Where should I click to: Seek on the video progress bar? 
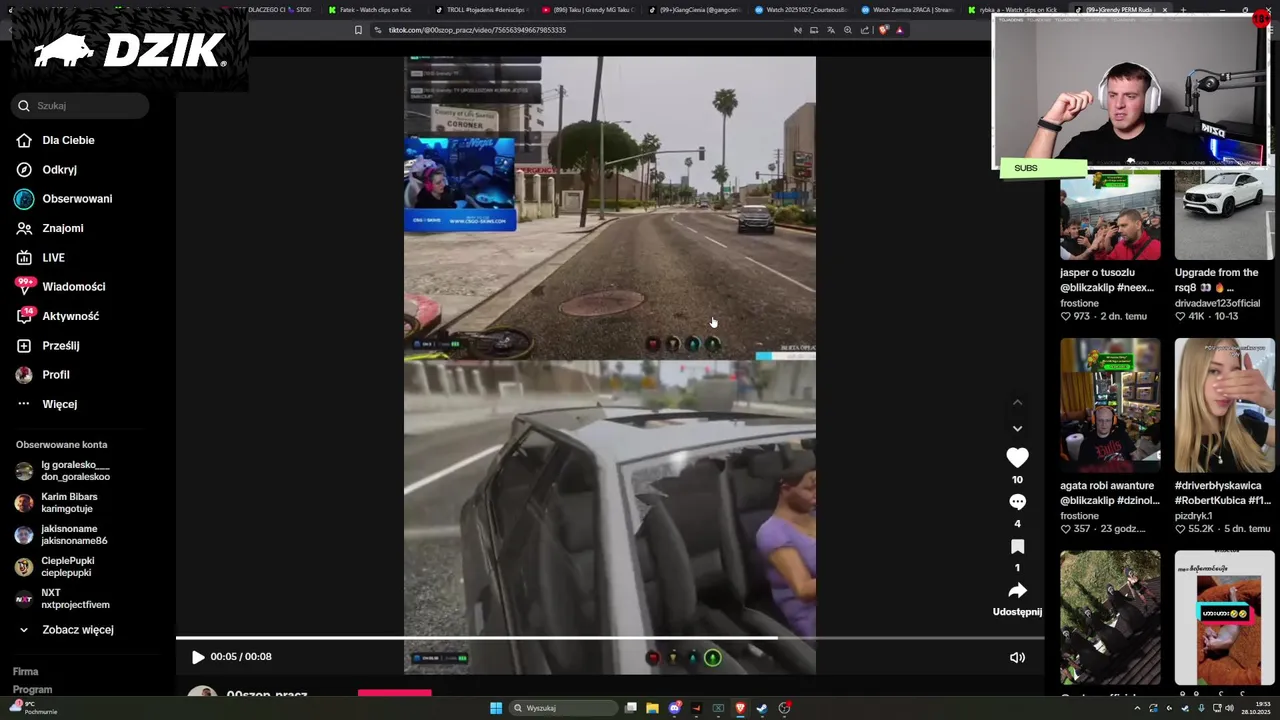tap(610, 637)
